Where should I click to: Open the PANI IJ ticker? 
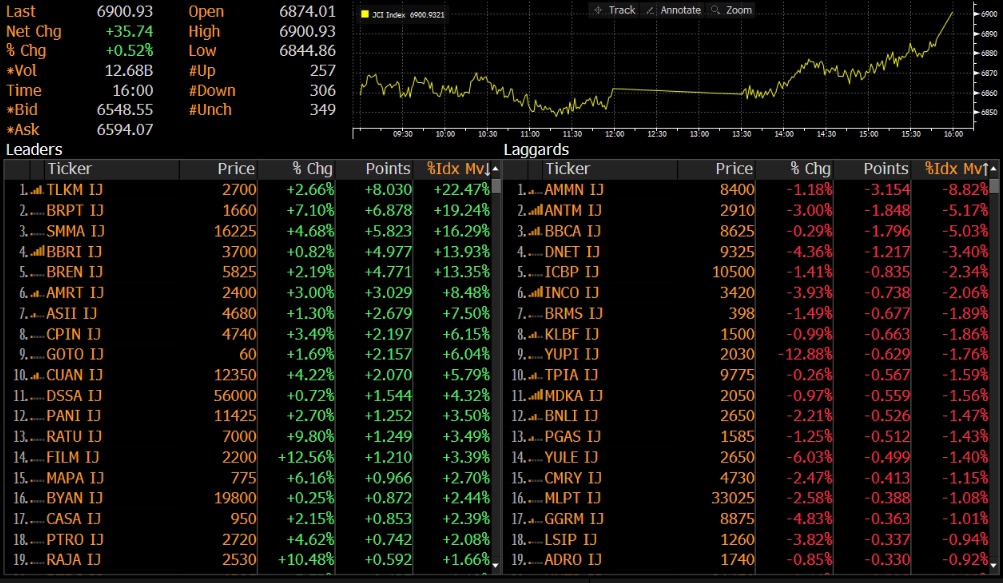(x=74, y=416)
